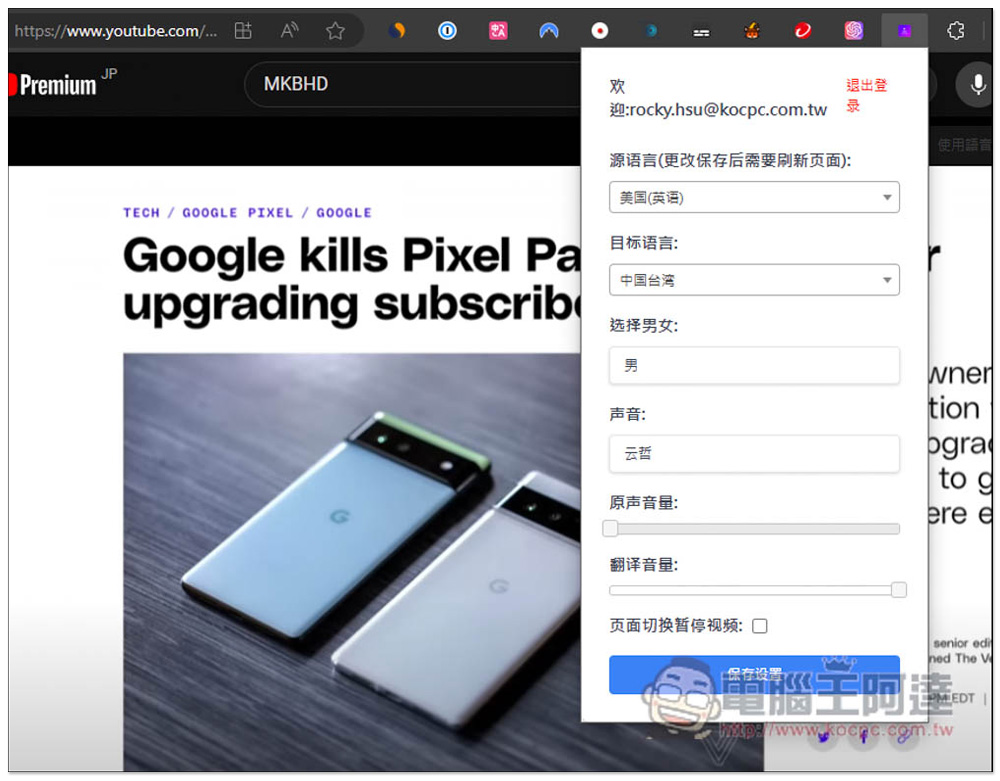Open the source language 美国(英语) dropdown
Viewport: 1000px width, 781px height.
pyautogui.click(x=754, y=197)
